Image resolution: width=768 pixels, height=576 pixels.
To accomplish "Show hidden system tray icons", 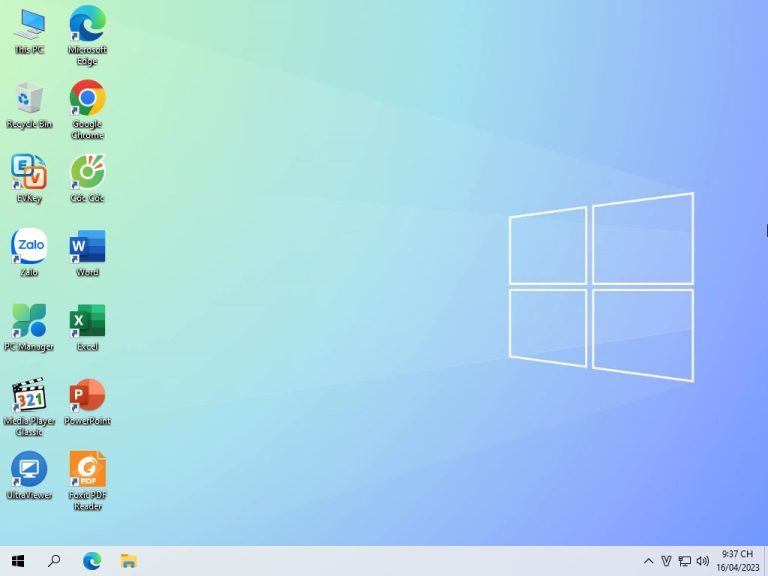I will coord(648,561).
